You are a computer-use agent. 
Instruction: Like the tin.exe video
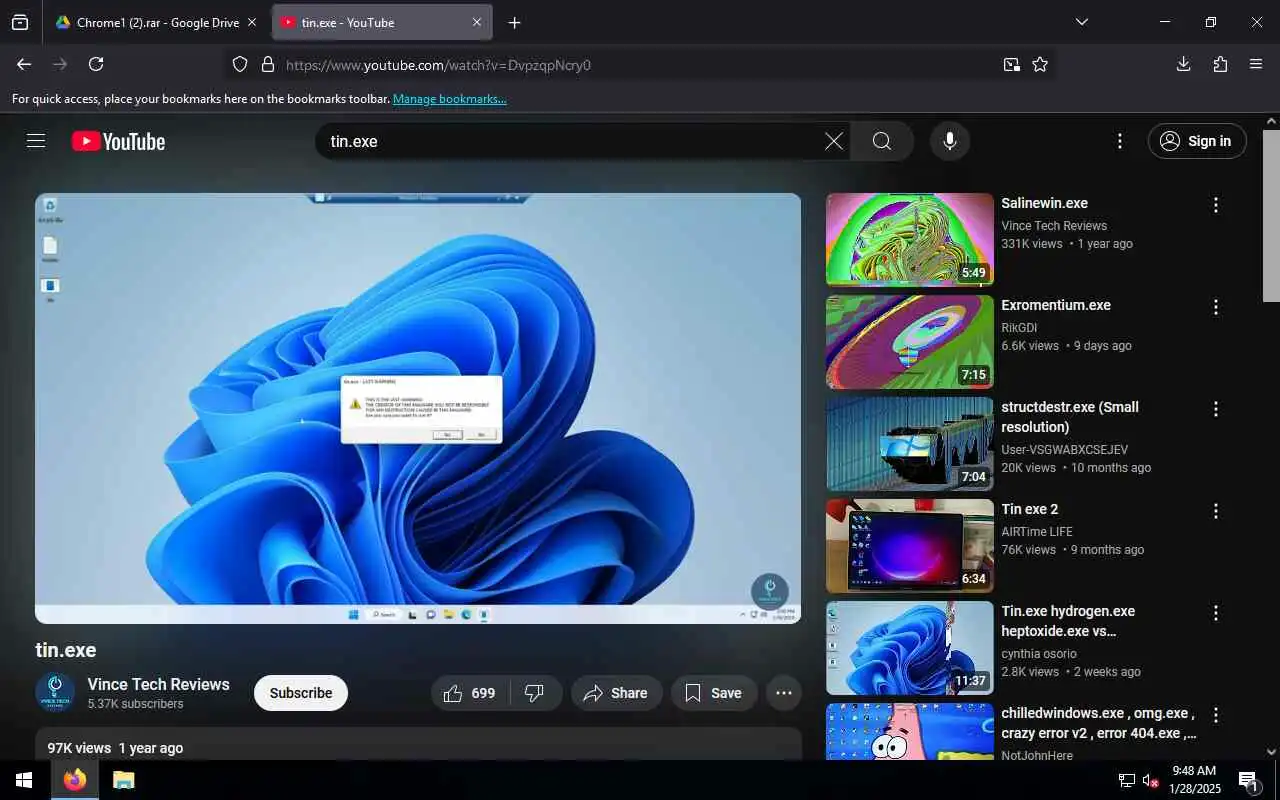click(x=470, y=693)
